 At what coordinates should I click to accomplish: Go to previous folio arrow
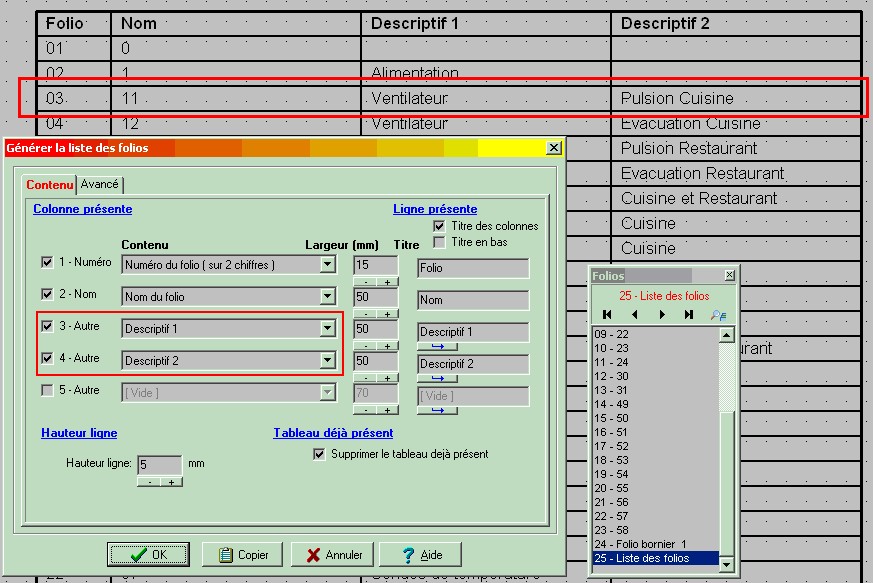coord(634,315)
